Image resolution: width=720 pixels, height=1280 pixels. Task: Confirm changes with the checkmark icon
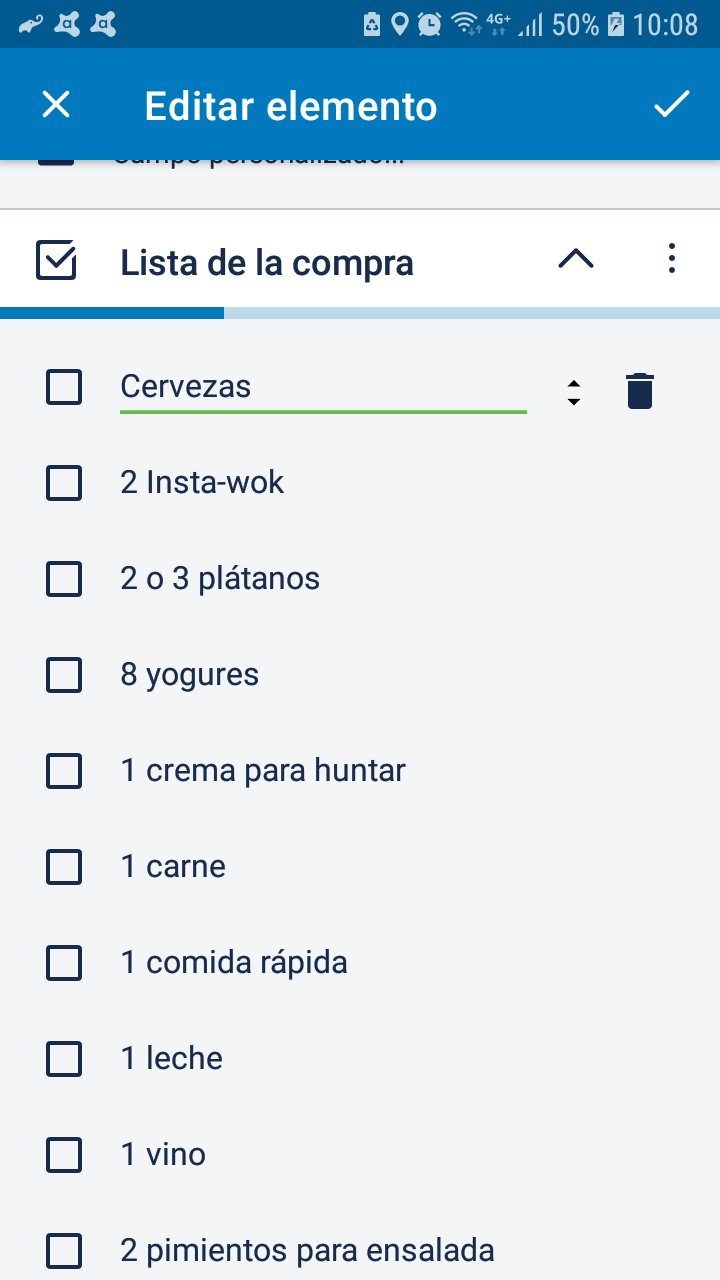(671, 104)
